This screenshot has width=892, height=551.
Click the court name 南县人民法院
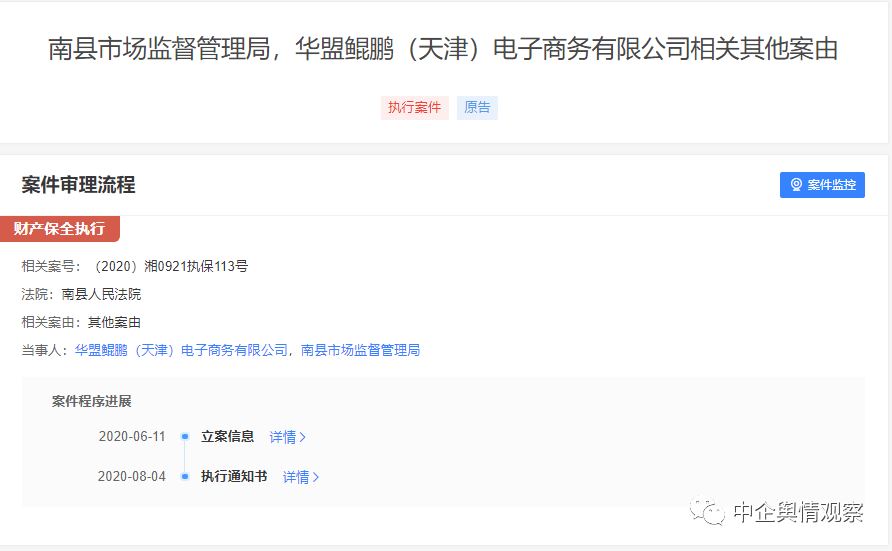(101, 294)
